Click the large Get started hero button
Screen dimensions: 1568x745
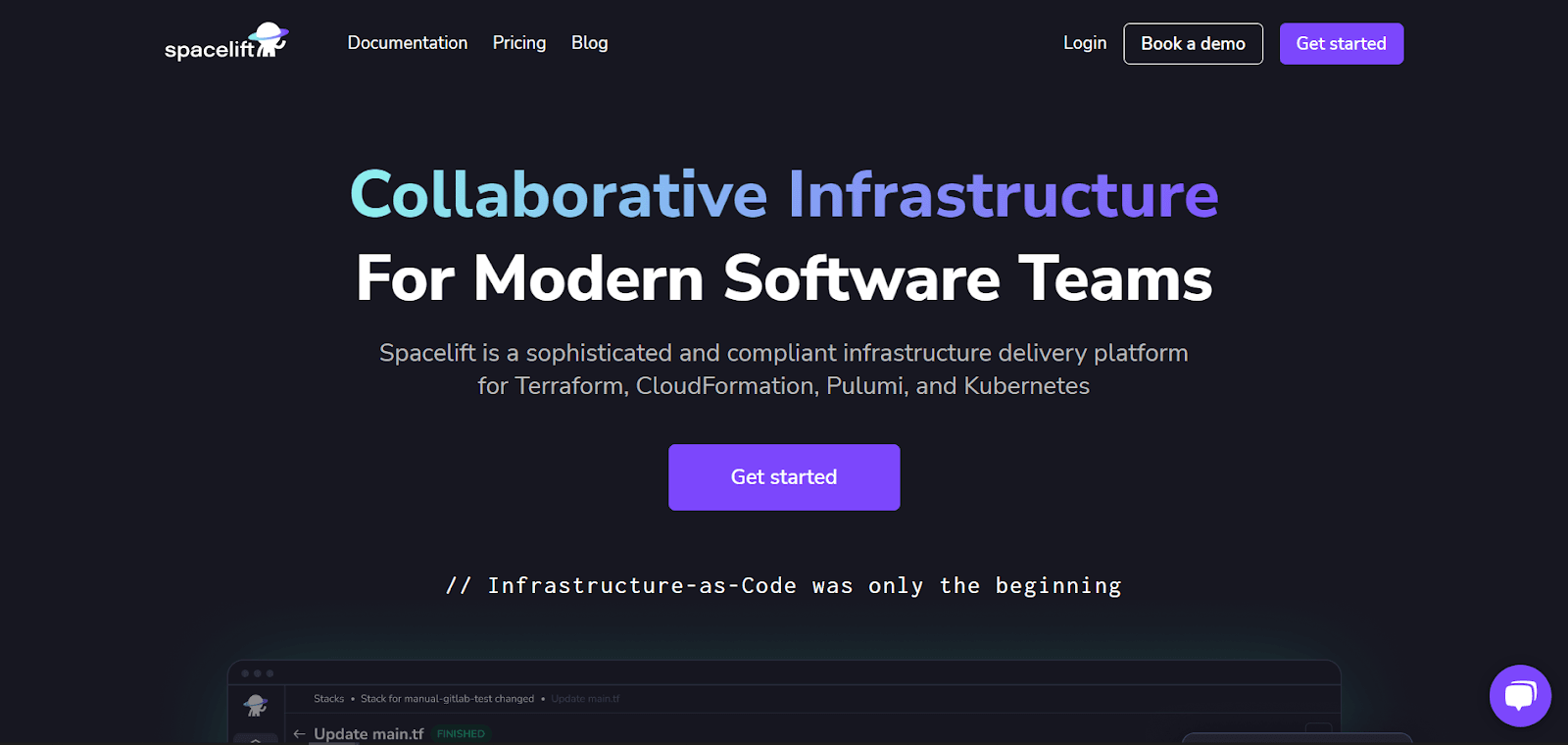click(x=784, y=477)
